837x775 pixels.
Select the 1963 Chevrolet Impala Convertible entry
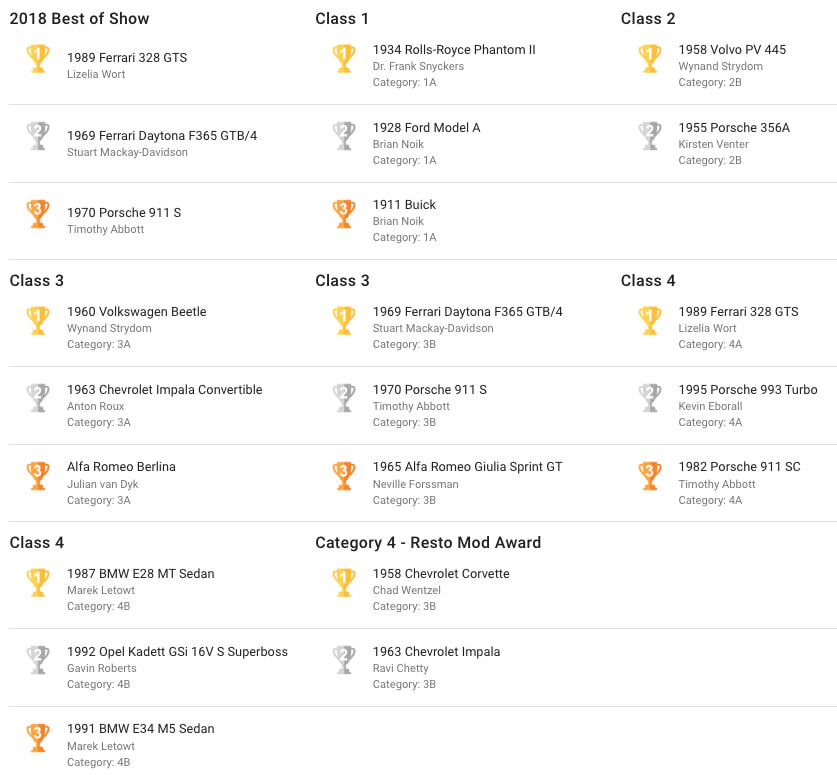click(164, 390)
